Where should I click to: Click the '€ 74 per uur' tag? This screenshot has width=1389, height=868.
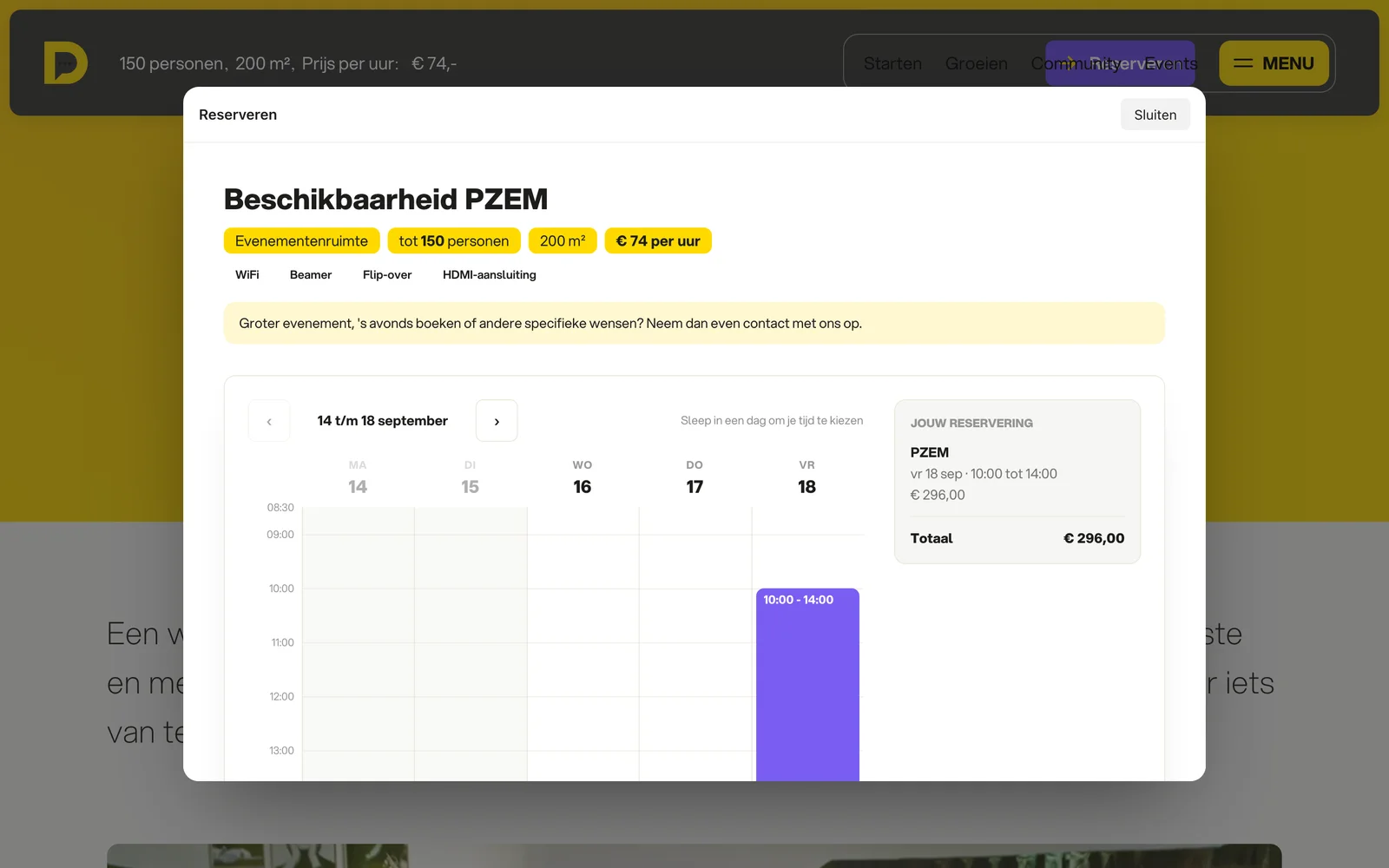(658, 240)
